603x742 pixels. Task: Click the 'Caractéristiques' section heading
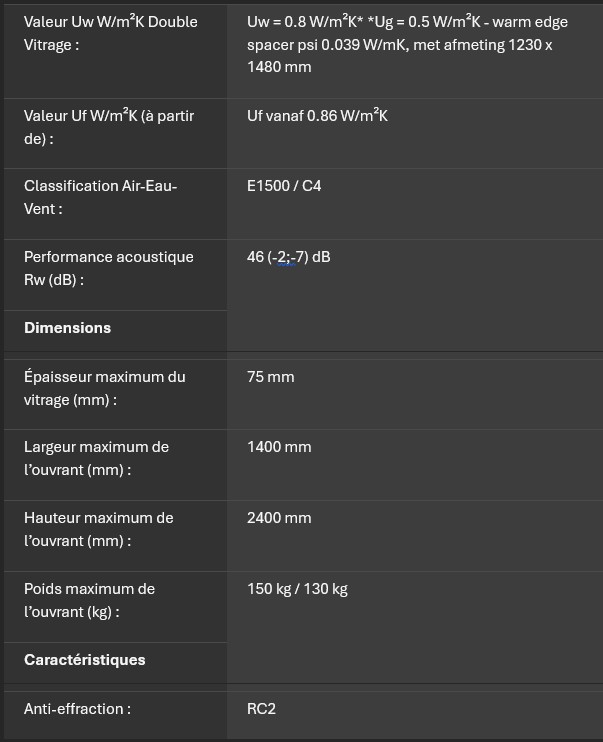pyautogui.click(x=84, y=660)
